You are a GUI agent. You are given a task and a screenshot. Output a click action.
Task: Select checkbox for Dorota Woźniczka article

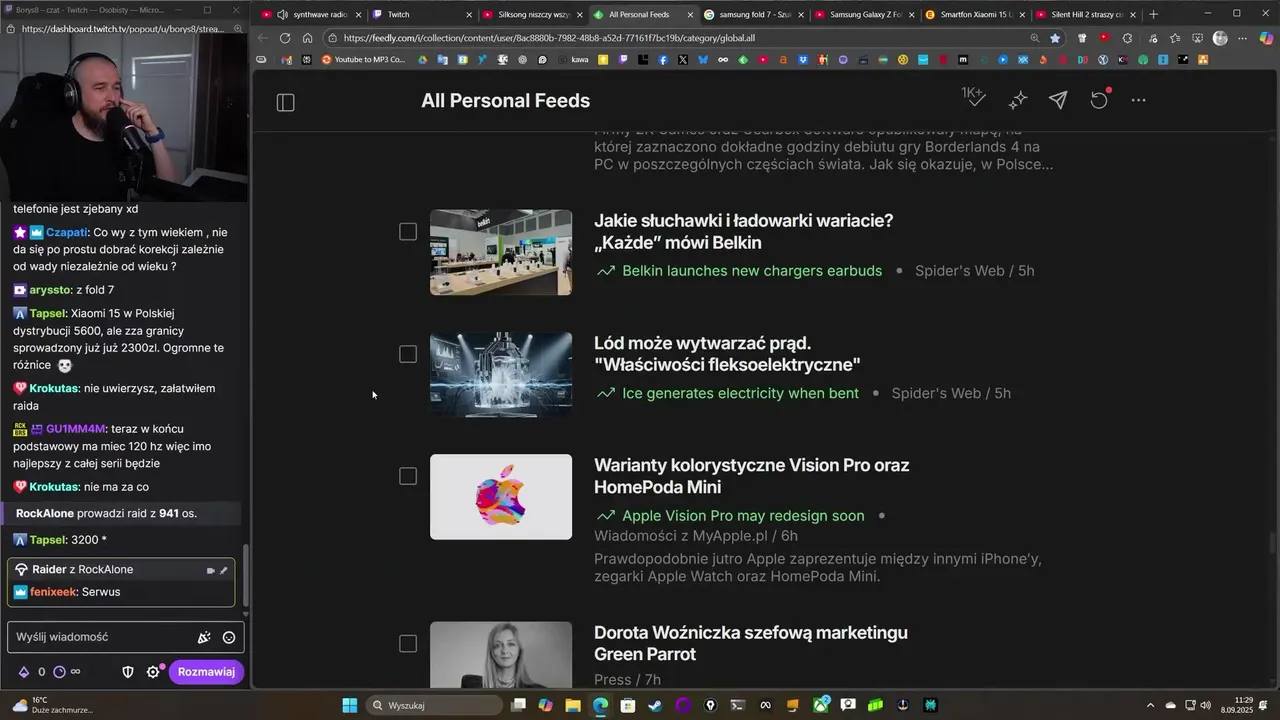[x=408, y=644]
